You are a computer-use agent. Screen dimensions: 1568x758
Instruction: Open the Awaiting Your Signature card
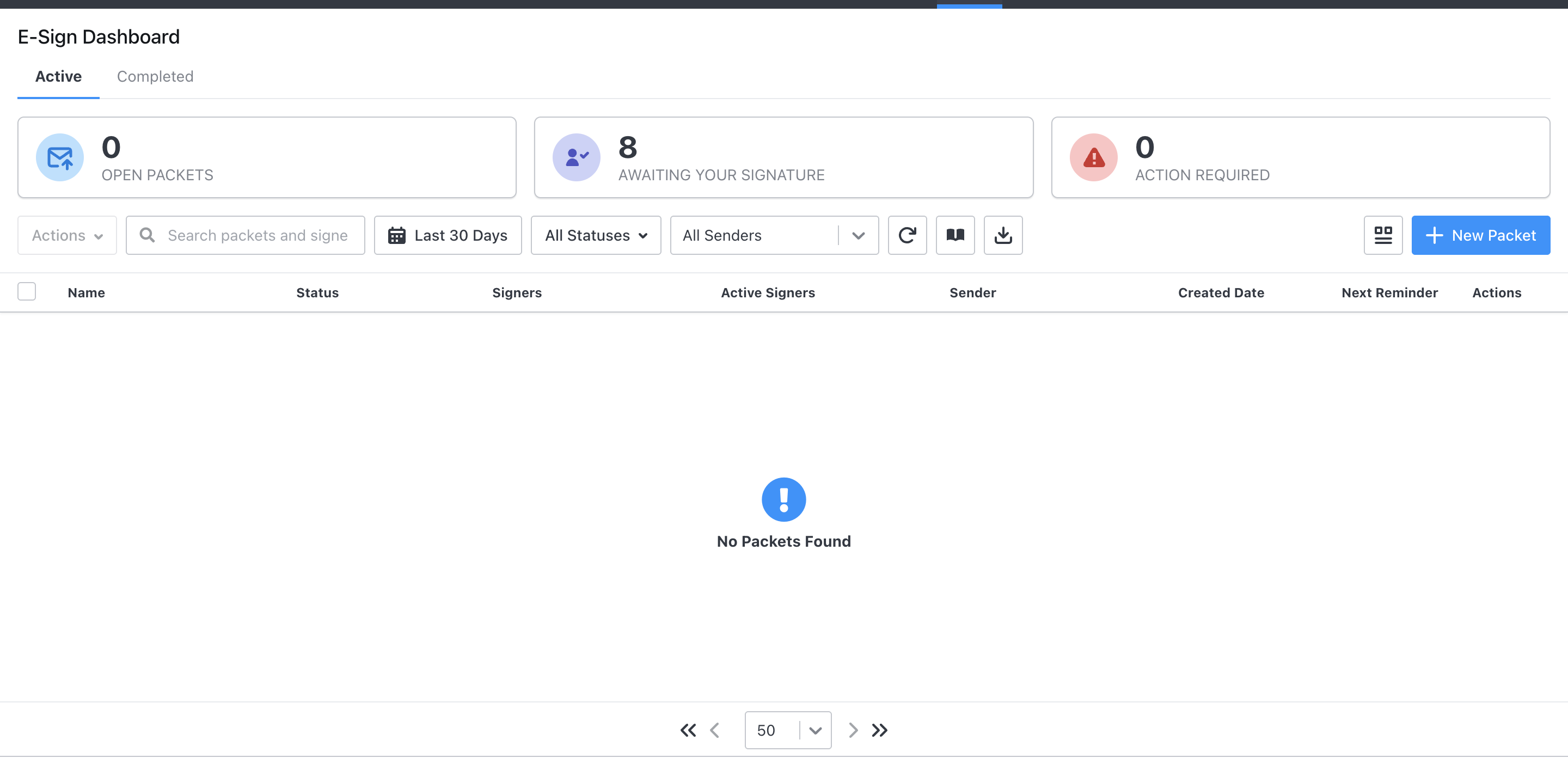point(784,157)
